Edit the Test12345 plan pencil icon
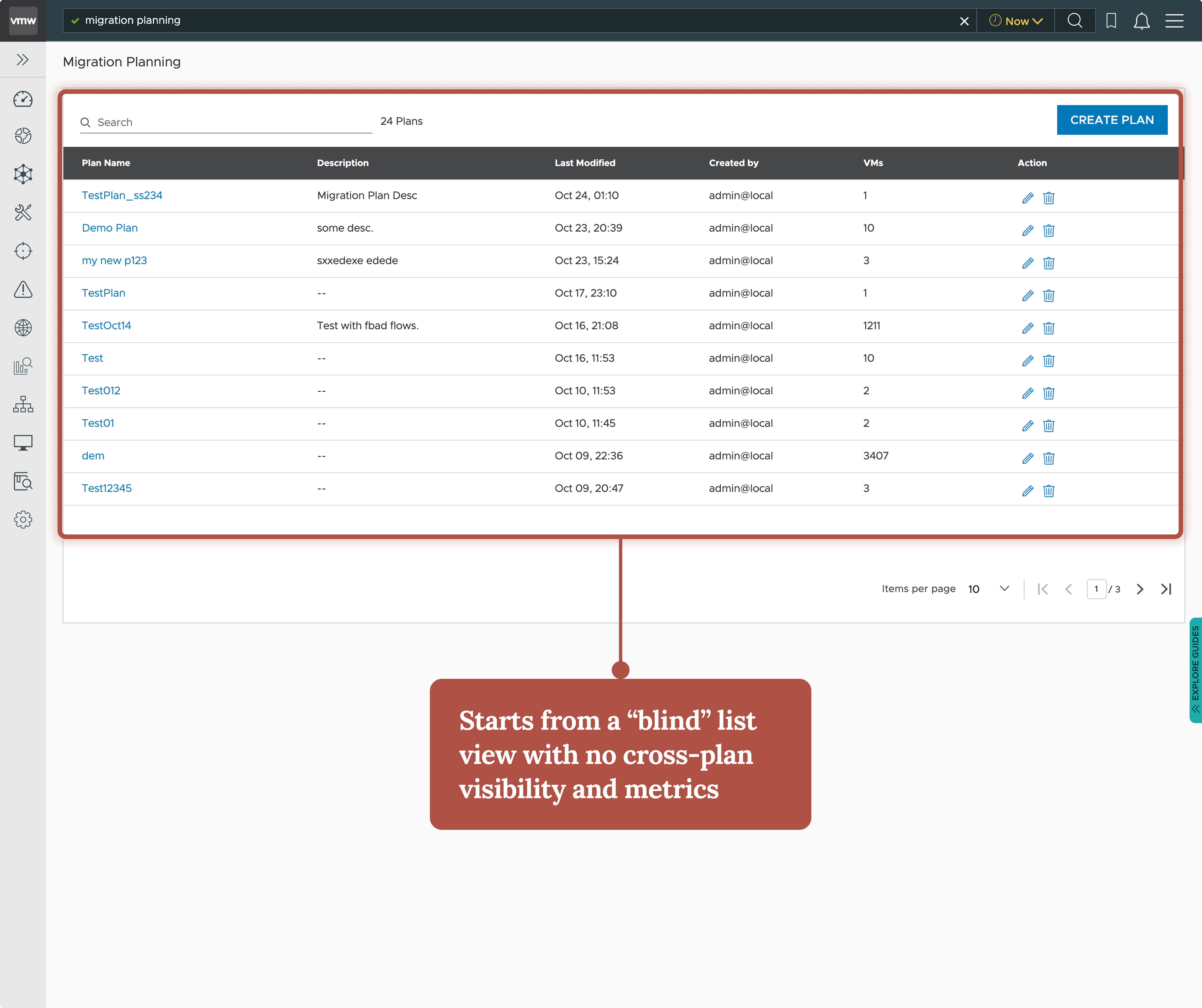Viewport: 1202px width, 1008px height. (x=1028, y=491)
